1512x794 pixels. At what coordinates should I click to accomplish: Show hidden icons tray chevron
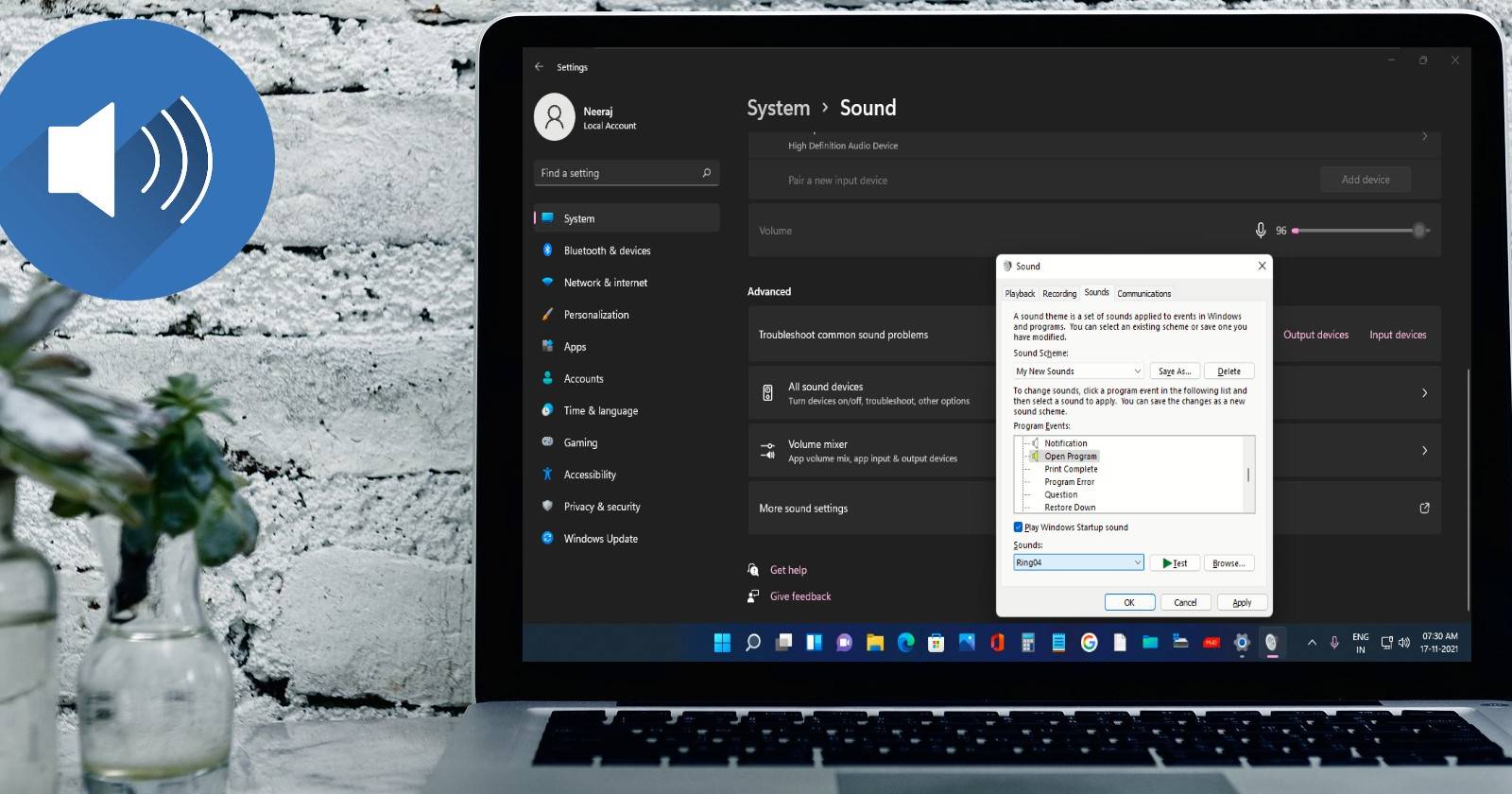tap(1312, 643)
